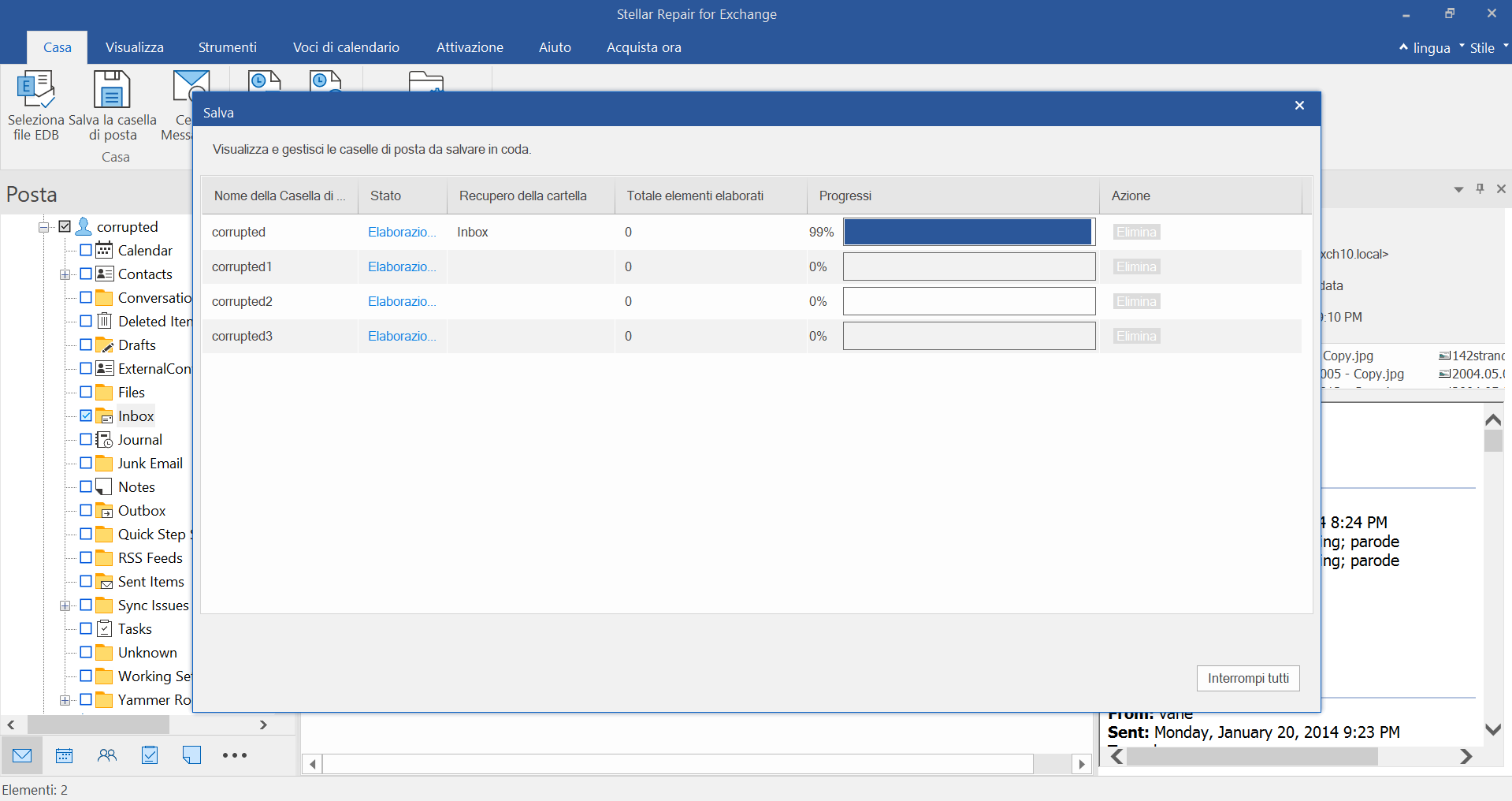
Task: Click the Seleziona file EDB icon
Action: (x=35, y=91)
